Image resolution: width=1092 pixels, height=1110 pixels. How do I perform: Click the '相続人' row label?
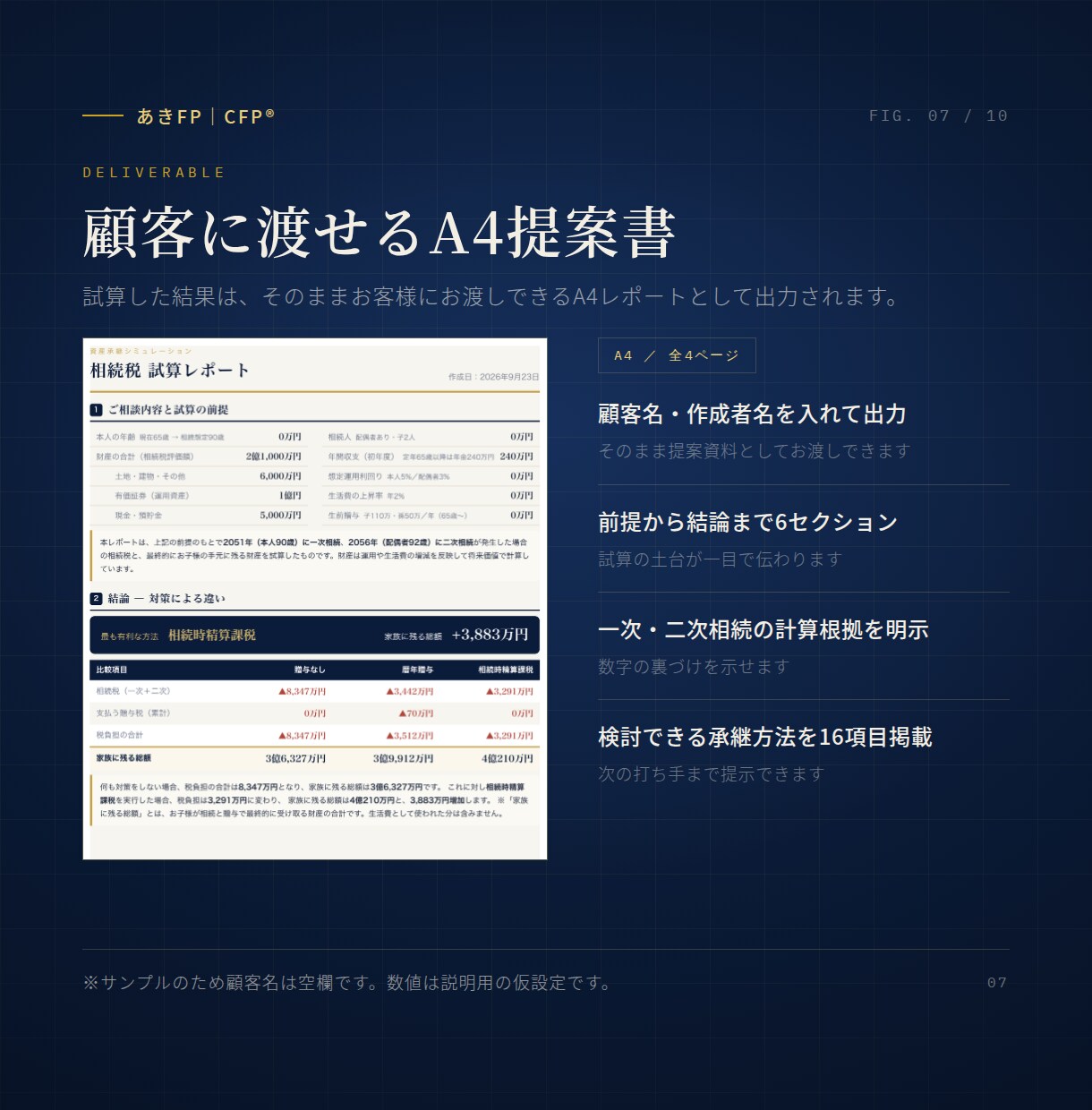click(x=339, y=438)
